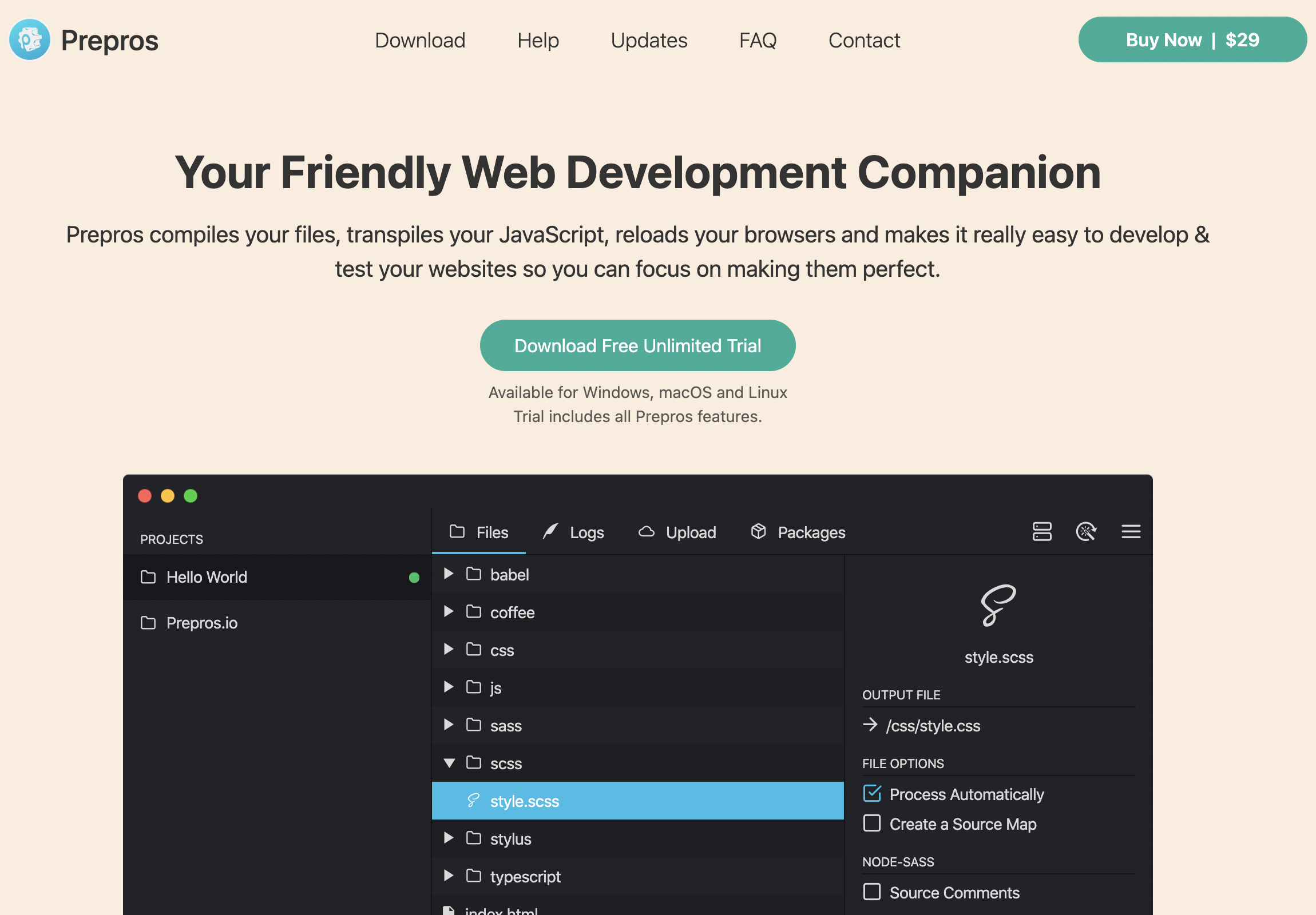Click the sass folder icon

coord(473,725)
